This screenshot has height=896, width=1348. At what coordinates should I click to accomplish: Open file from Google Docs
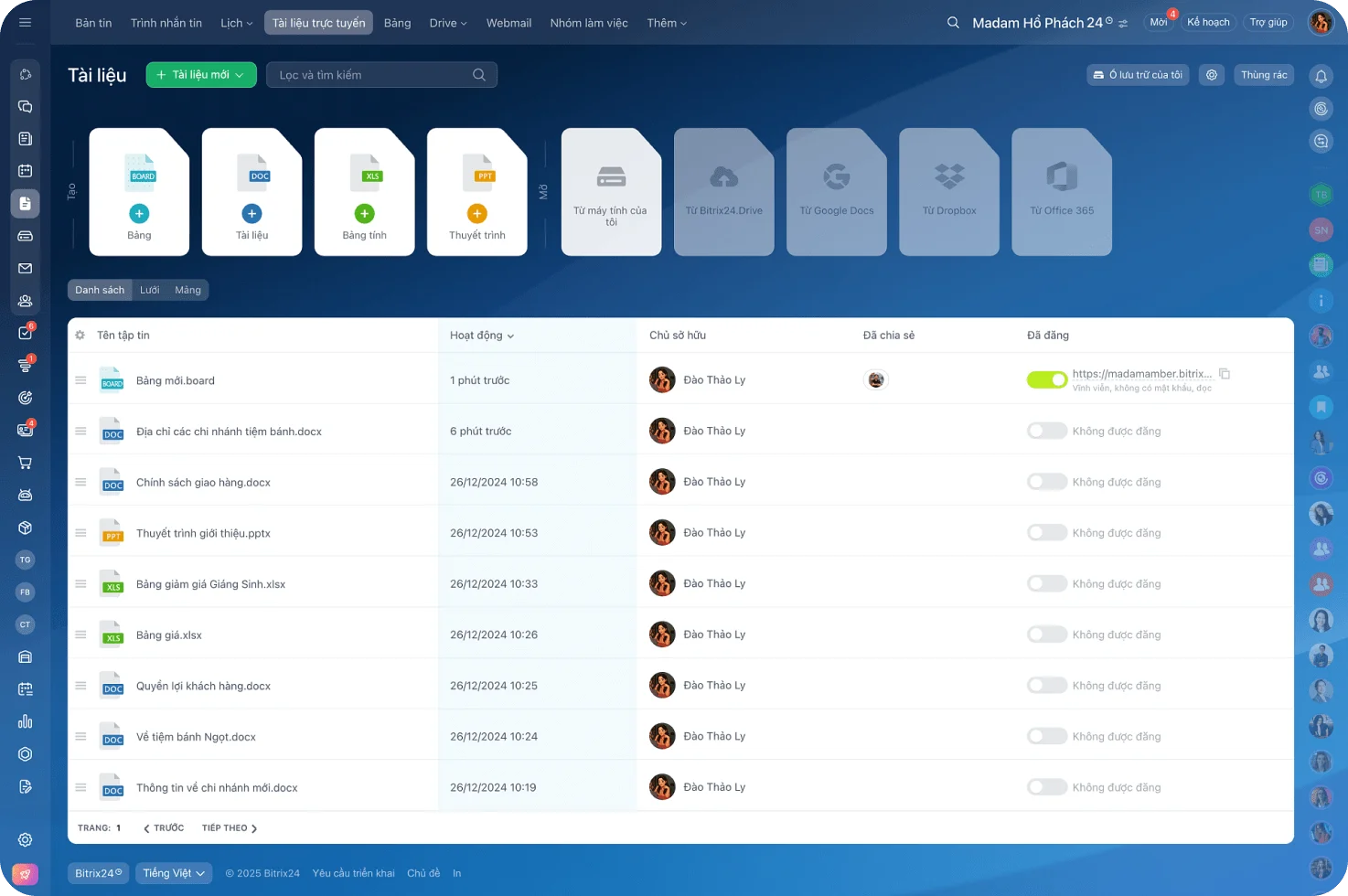tap(836, 192)
